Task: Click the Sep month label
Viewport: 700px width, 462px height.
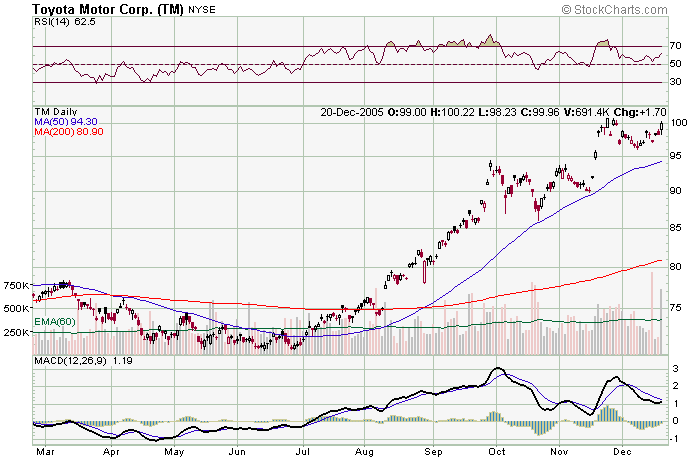Action: coord(433,452)
